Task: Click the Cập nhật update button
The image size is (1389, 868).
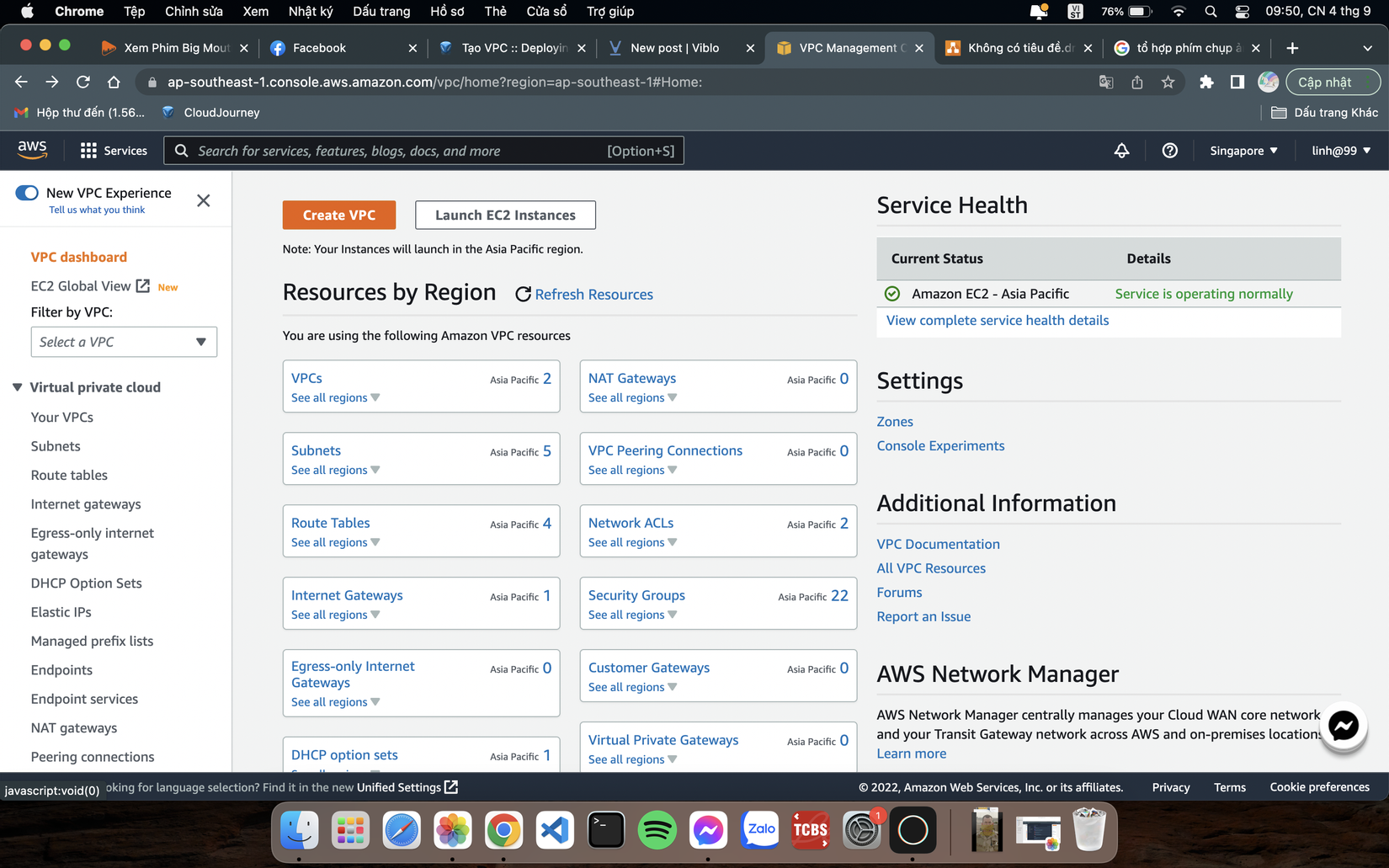Action: pyautogui.click(x=1333, y=82)
